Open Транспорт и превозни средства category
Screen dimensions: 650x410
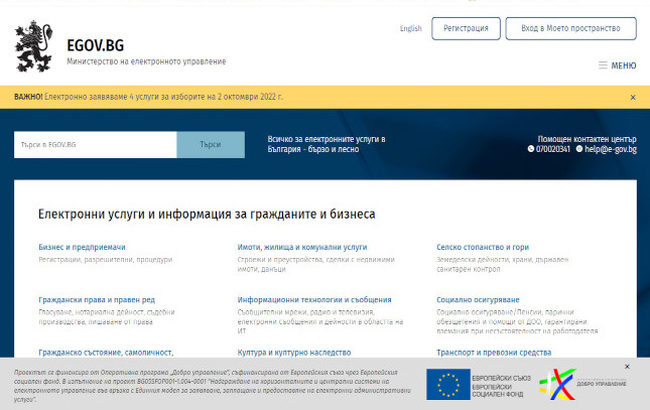coord(494,352)
